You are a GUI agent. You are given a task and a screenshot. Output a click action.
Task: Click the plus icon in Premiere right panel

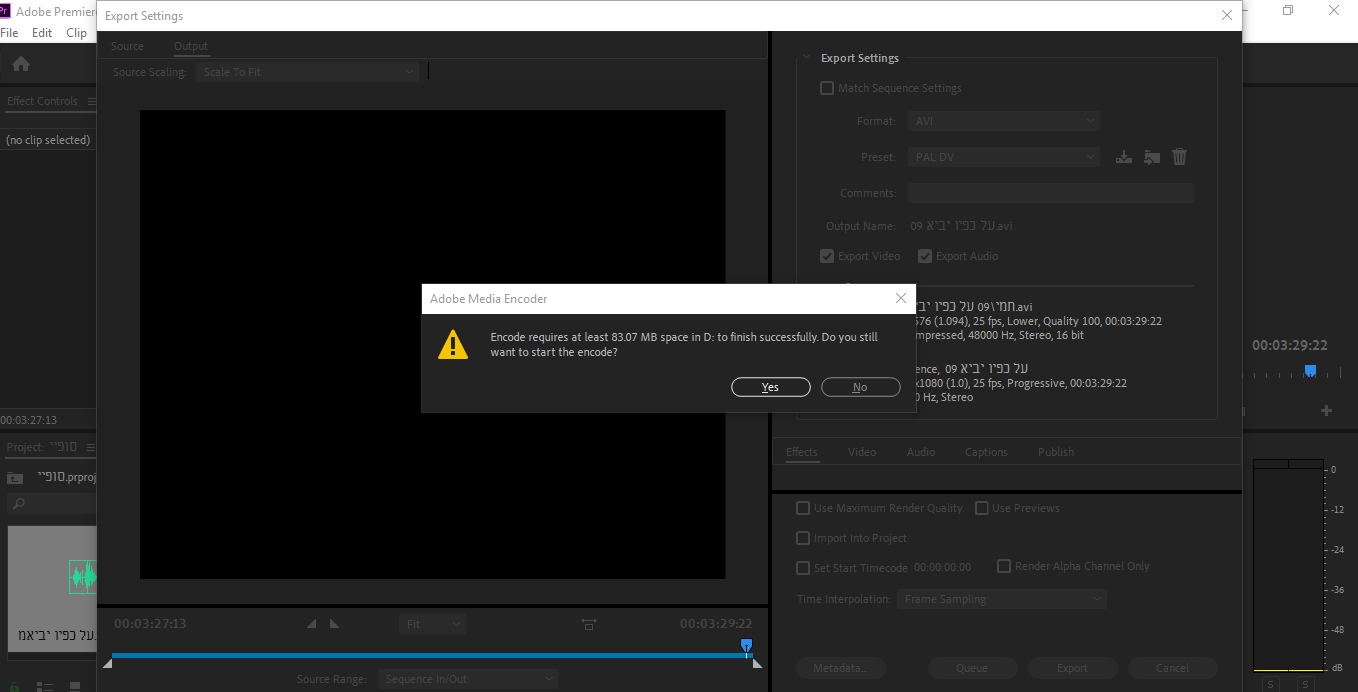point(1327,410)
